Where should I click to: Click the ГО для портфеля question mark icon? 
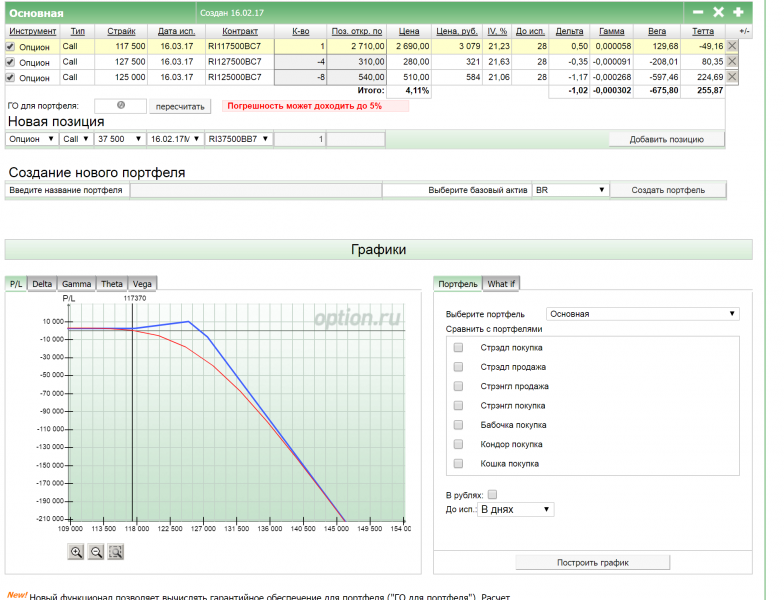(121, 105)
